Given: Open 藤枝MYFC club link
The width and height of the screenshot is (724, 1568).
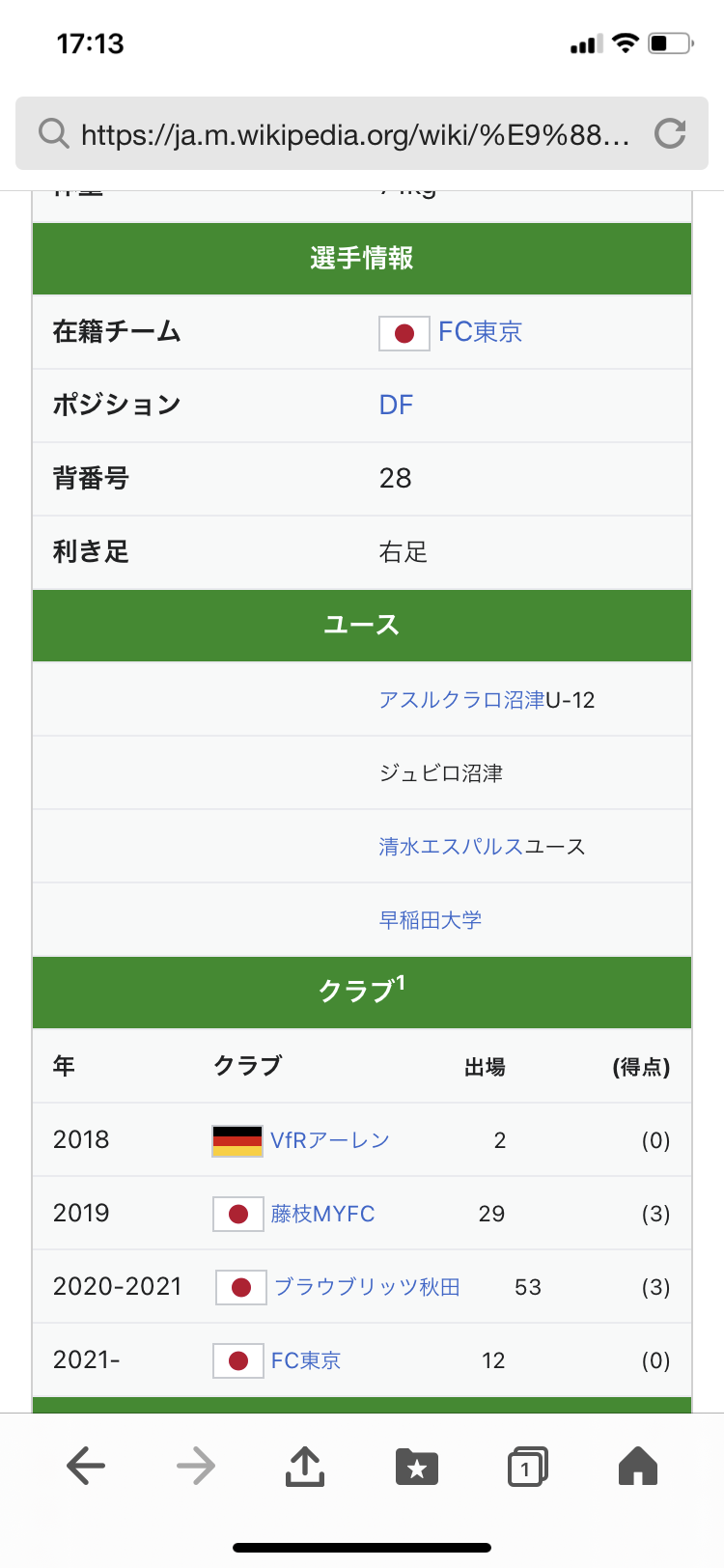Looking at the screenshot, I should (x=322, y=1214).
